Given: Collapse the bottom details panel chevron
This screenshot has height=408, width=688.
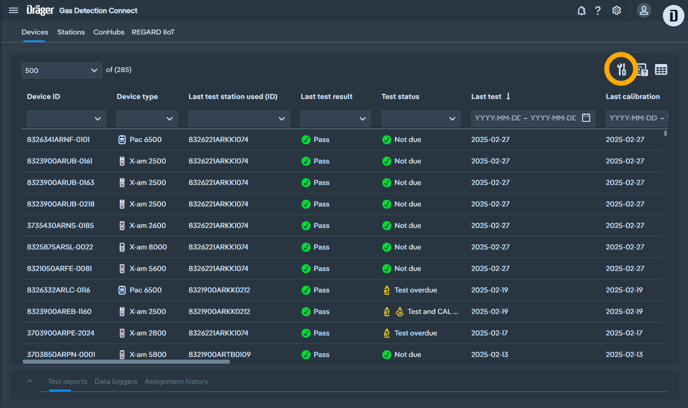Looking at the screenshot, I should coord(29,381).
